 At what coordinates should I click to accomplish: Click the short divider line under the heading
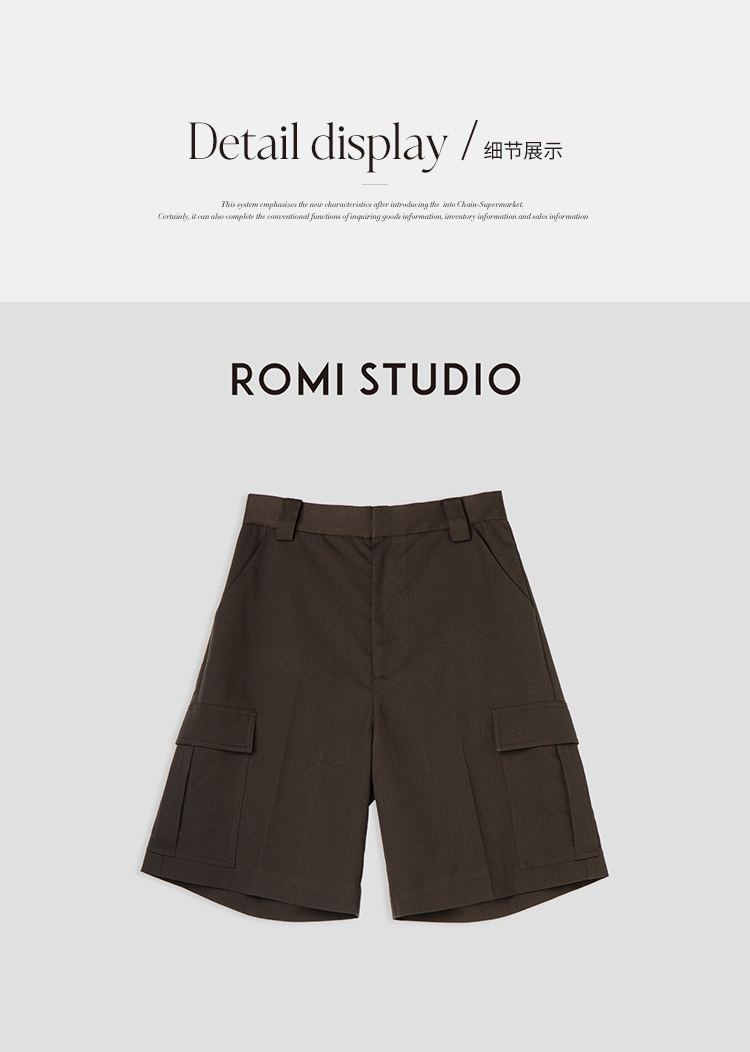pos(375,184)
